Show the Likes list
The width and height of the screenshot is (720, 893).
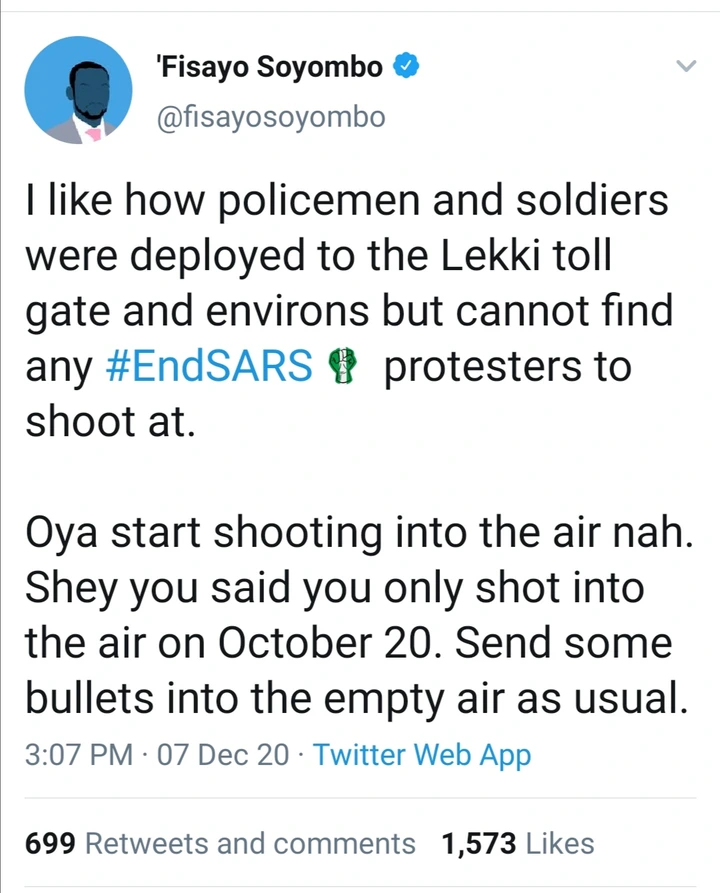pos(560,844)
